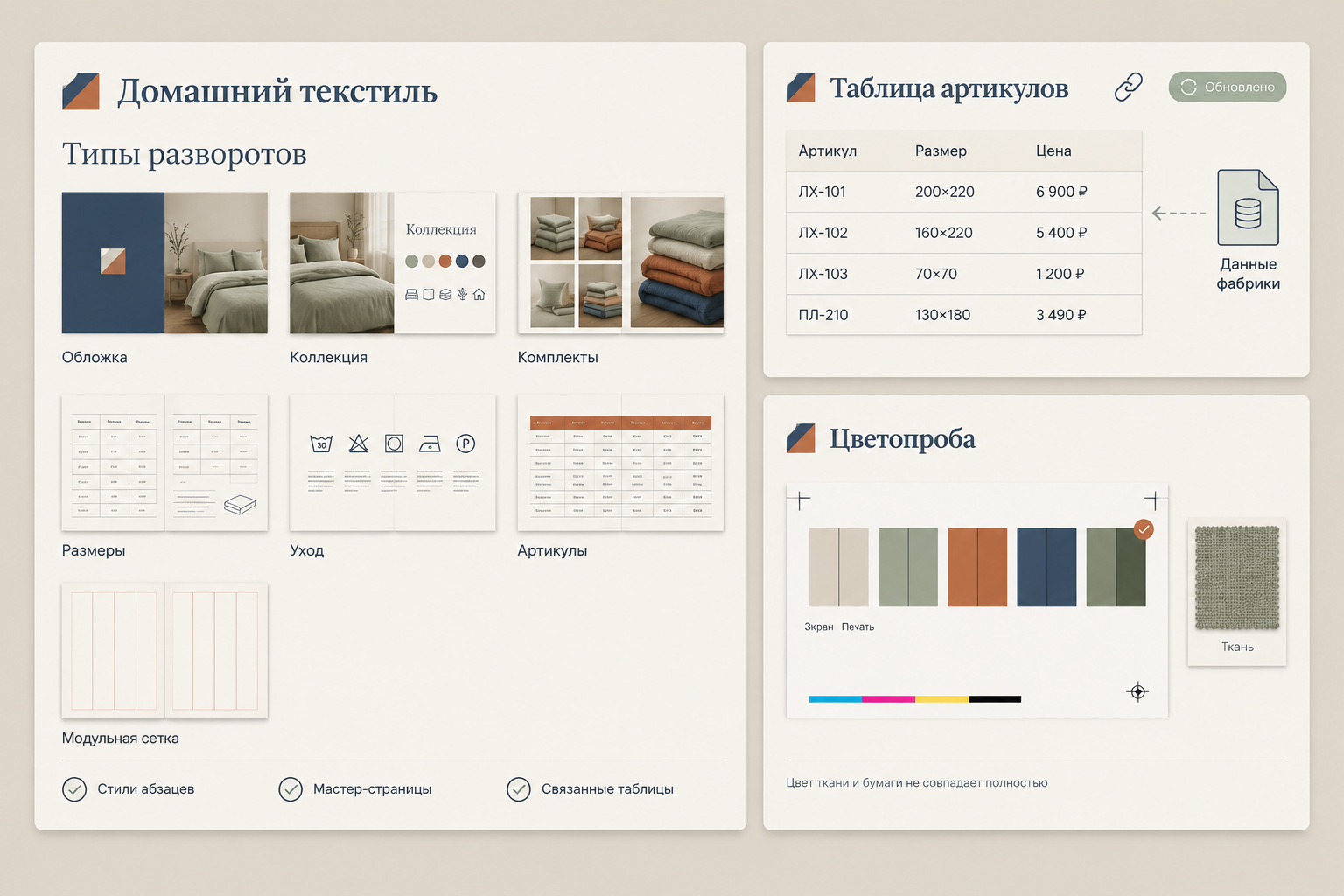Click the logo icon next to Цветопроба
Screen dimensions: 1344x896
(801, 438)
